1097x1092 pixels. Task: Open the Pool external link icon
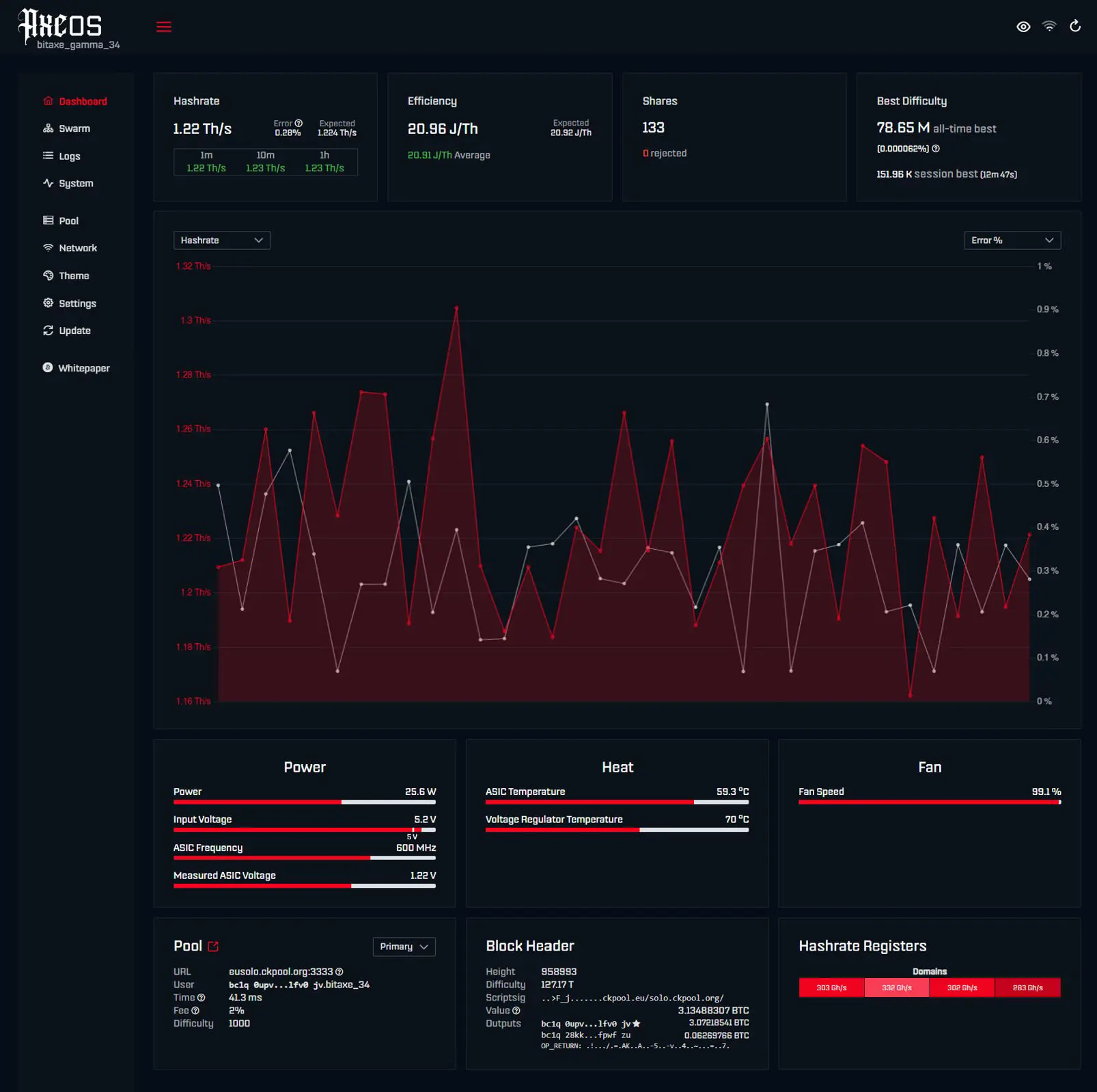(x=213, y=947)
